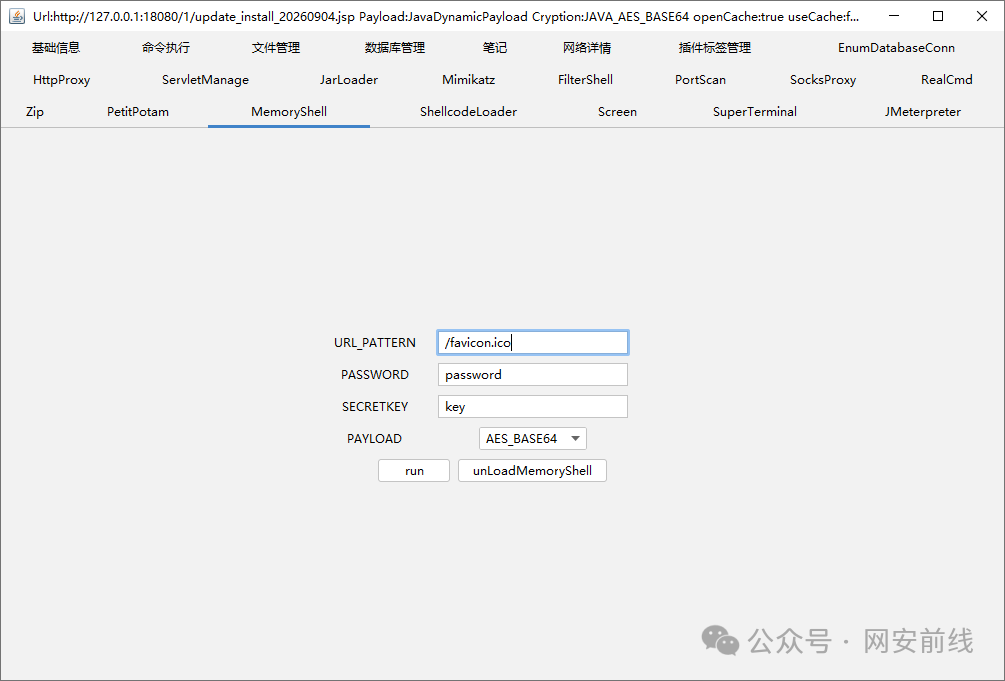Switch to the 基础信息 tab
This screenshot has height=681, width=1005.
pyautogui.click(x=56, y=47)
